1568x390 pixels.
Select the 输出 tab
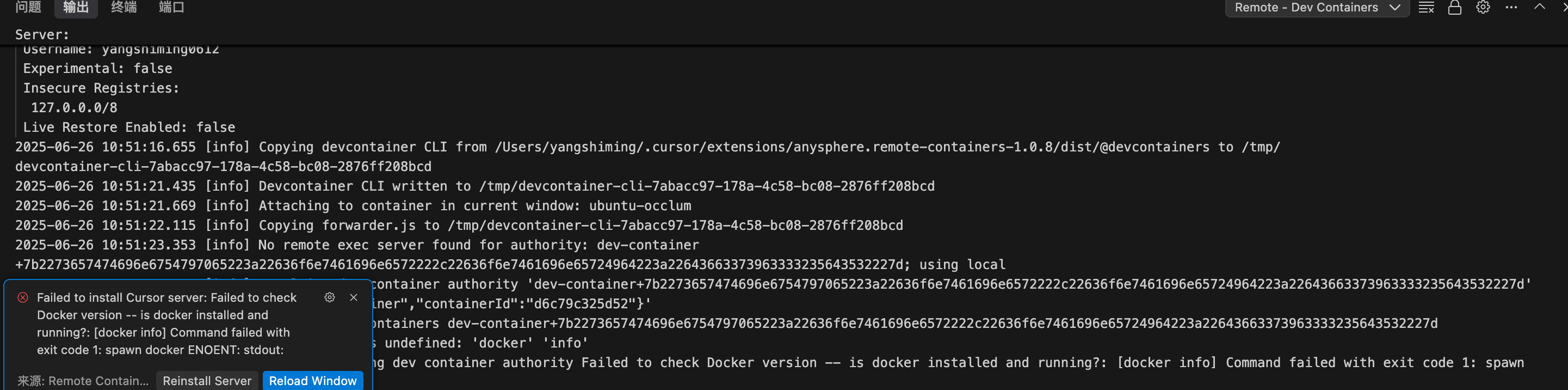point(76,7)
